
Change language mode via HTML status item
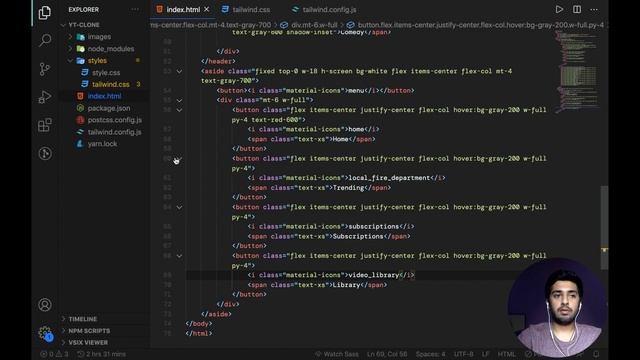click(507, 354)
